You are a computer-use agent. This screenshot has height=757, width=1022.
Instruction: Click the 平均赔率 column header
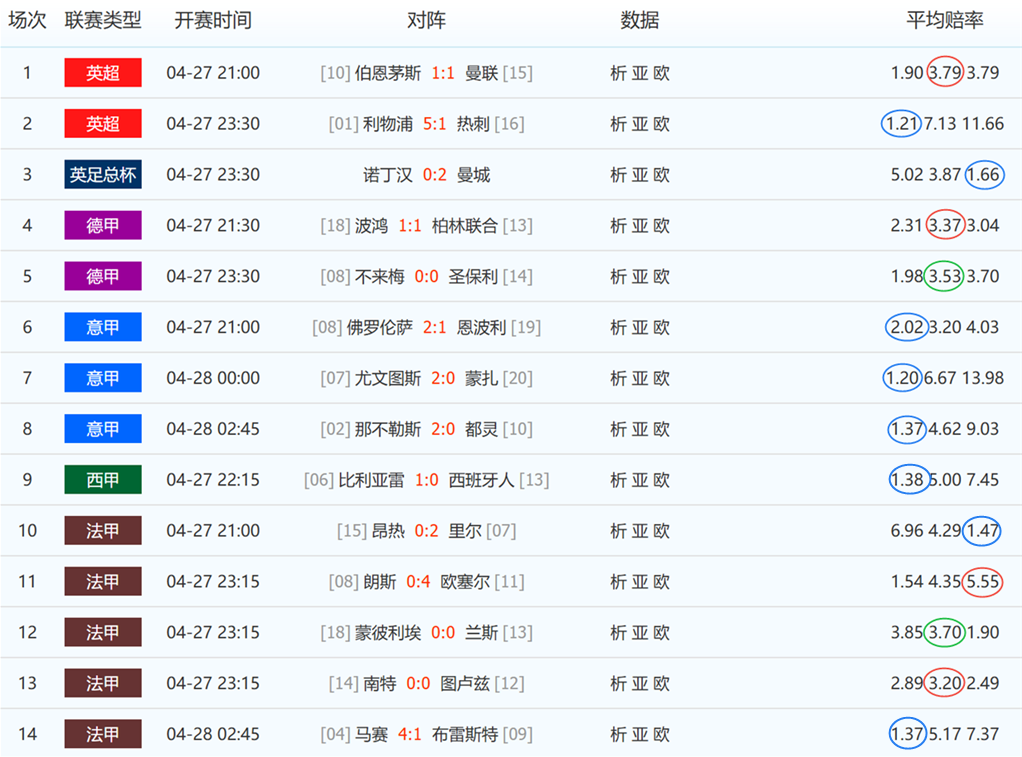[944, 20]
